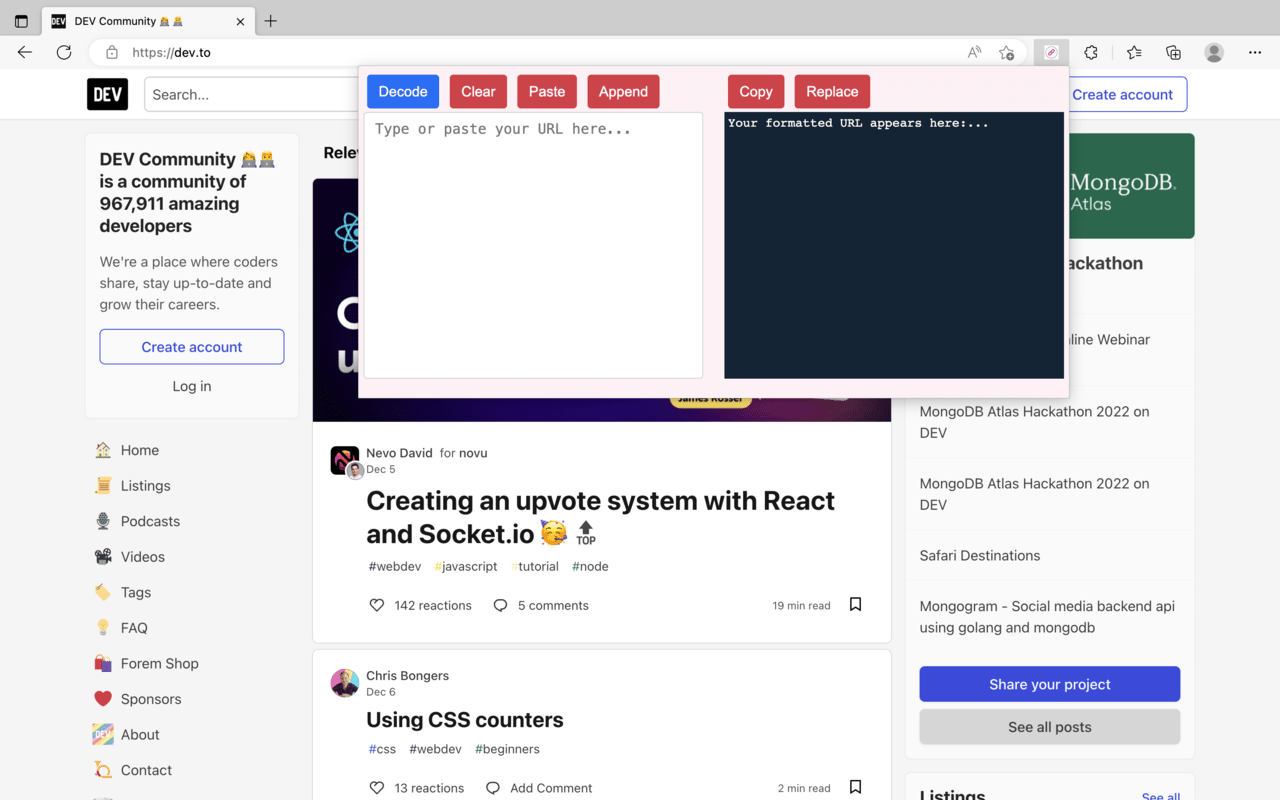
Task: Click the Home house icon in sidebar
Action: (x=103, y=450)
